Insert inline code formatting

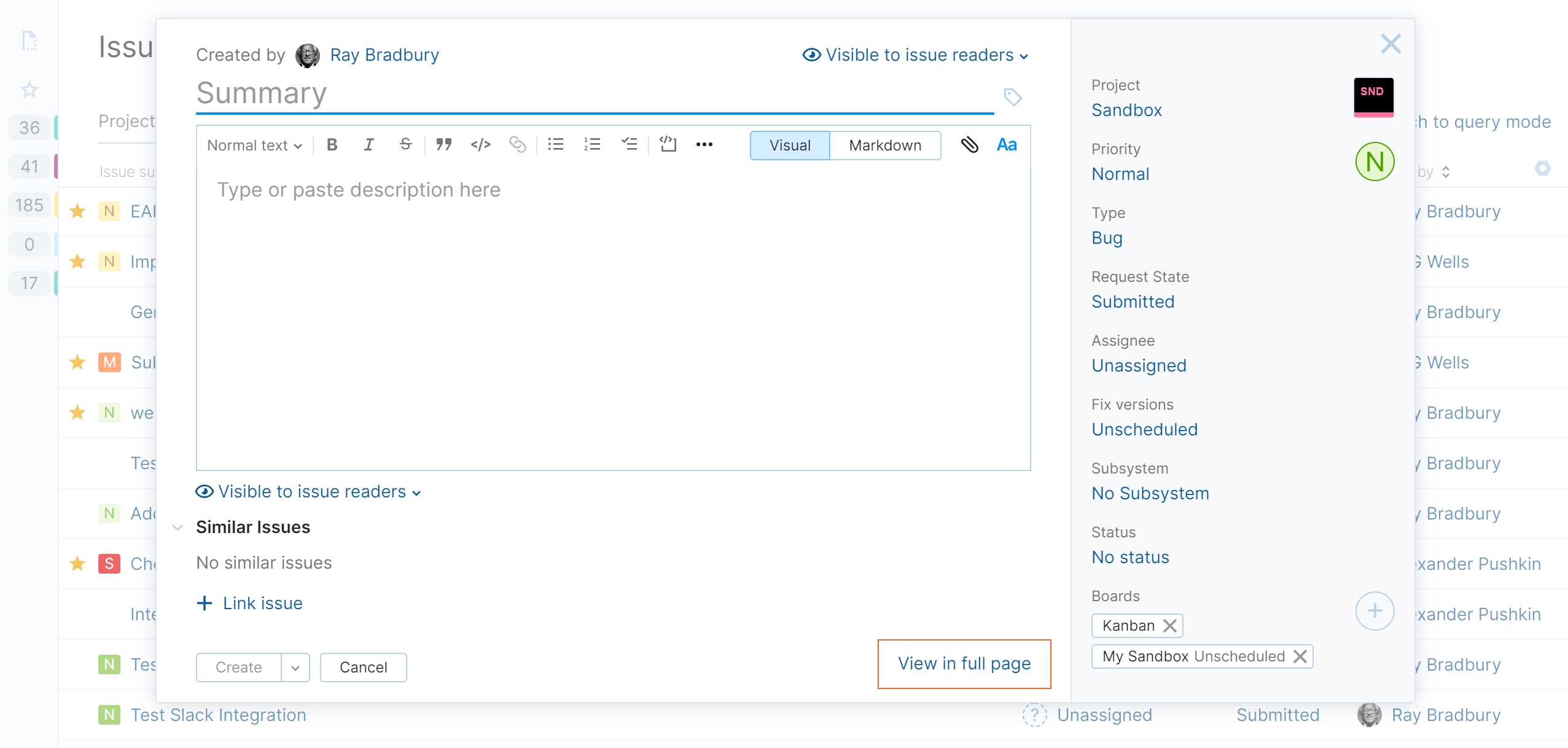[x=480, y=145]
